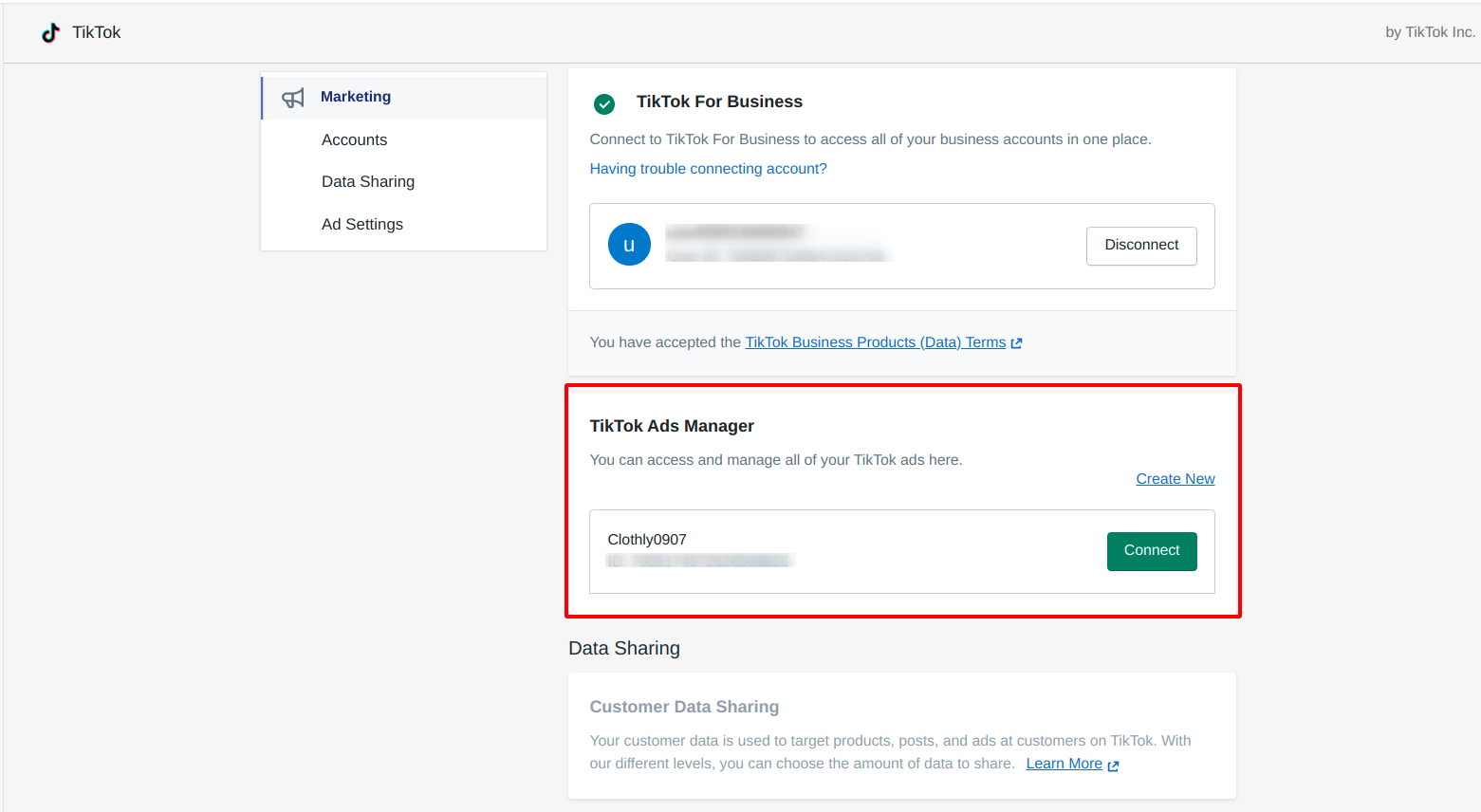Go to Data Sharing in sidebar
The image size is (1481, 812).
[x=368, y=181]
